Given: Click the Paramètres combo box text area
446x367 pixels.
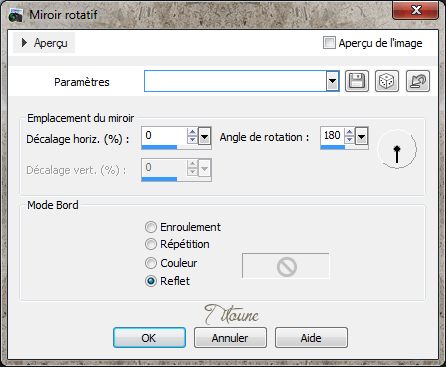Looking at the screenshot, I should 235,81.
